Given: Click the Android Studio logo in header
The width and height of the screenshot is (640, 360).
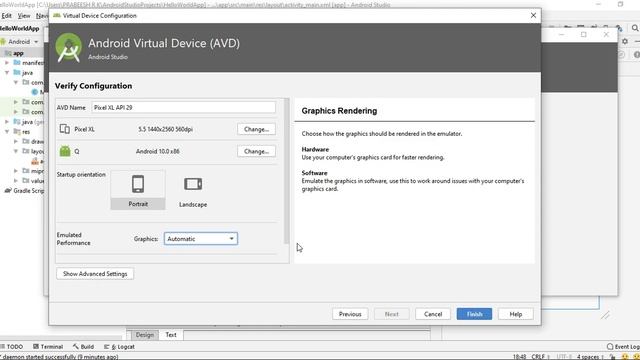Looking at the screenshot, I should [x=69, y=47].
